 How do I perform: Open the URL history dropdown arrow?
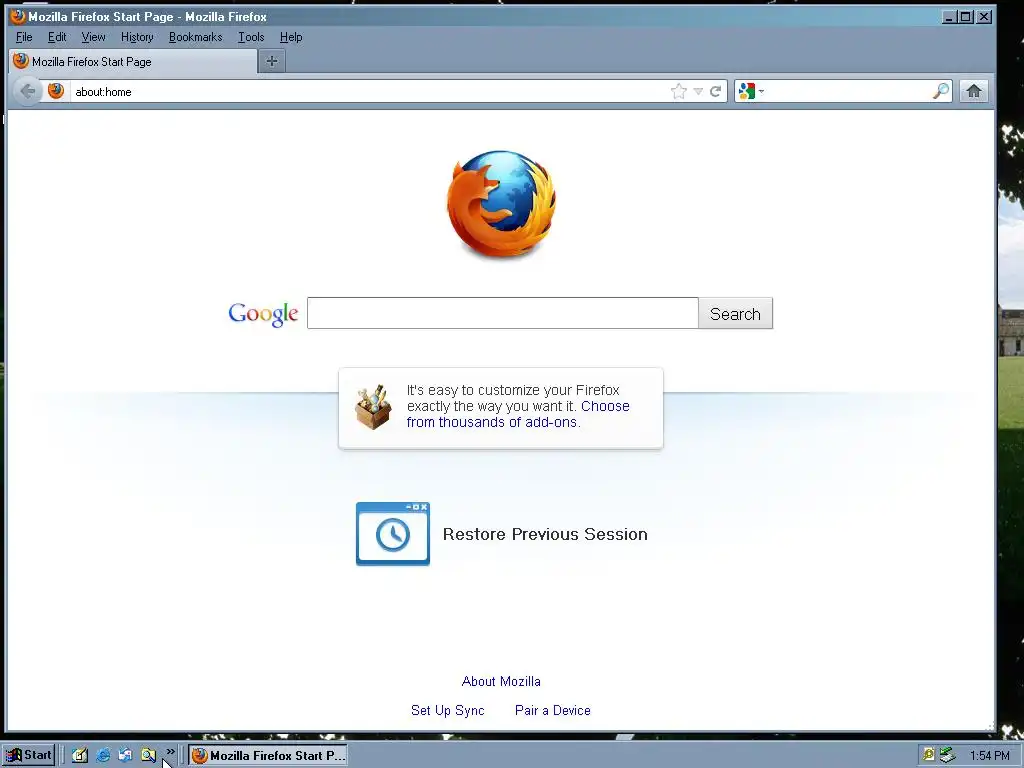698,91
